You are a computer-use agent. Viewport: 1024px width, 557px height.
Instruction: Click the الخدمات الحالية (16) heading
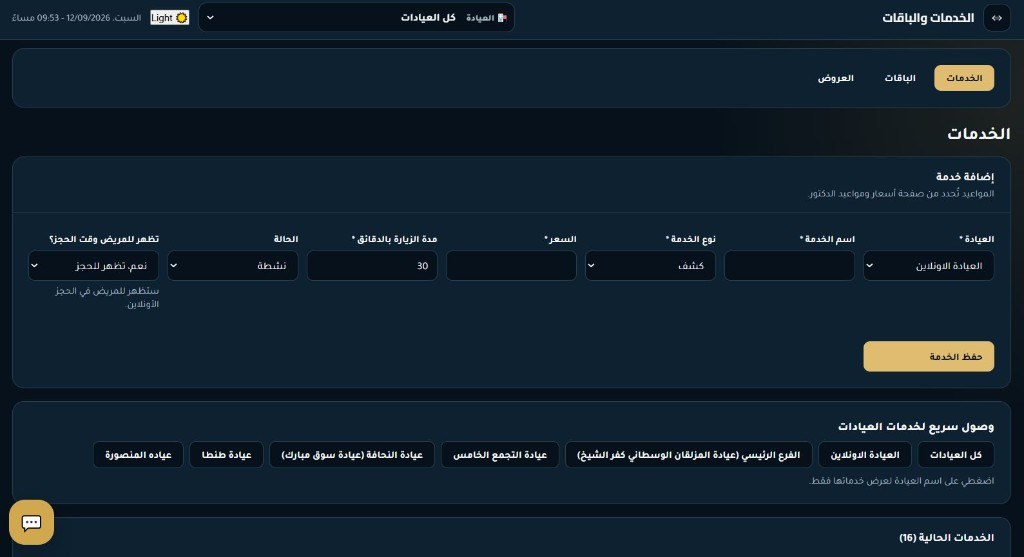[946, 537]
